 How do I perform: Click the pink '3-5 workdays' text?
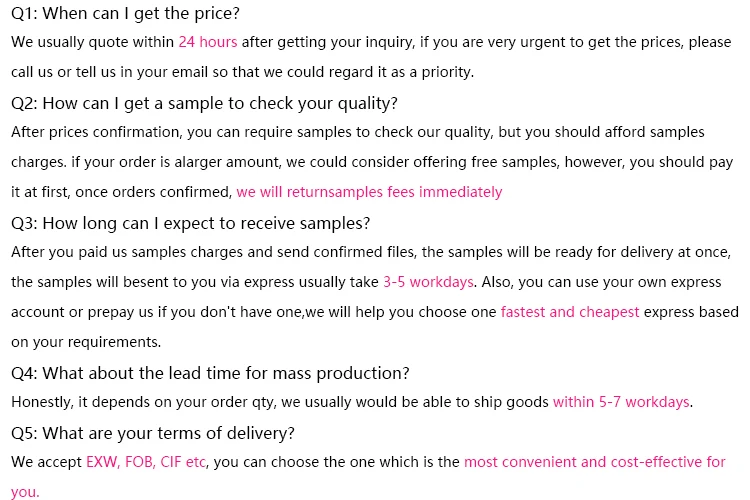428,282
